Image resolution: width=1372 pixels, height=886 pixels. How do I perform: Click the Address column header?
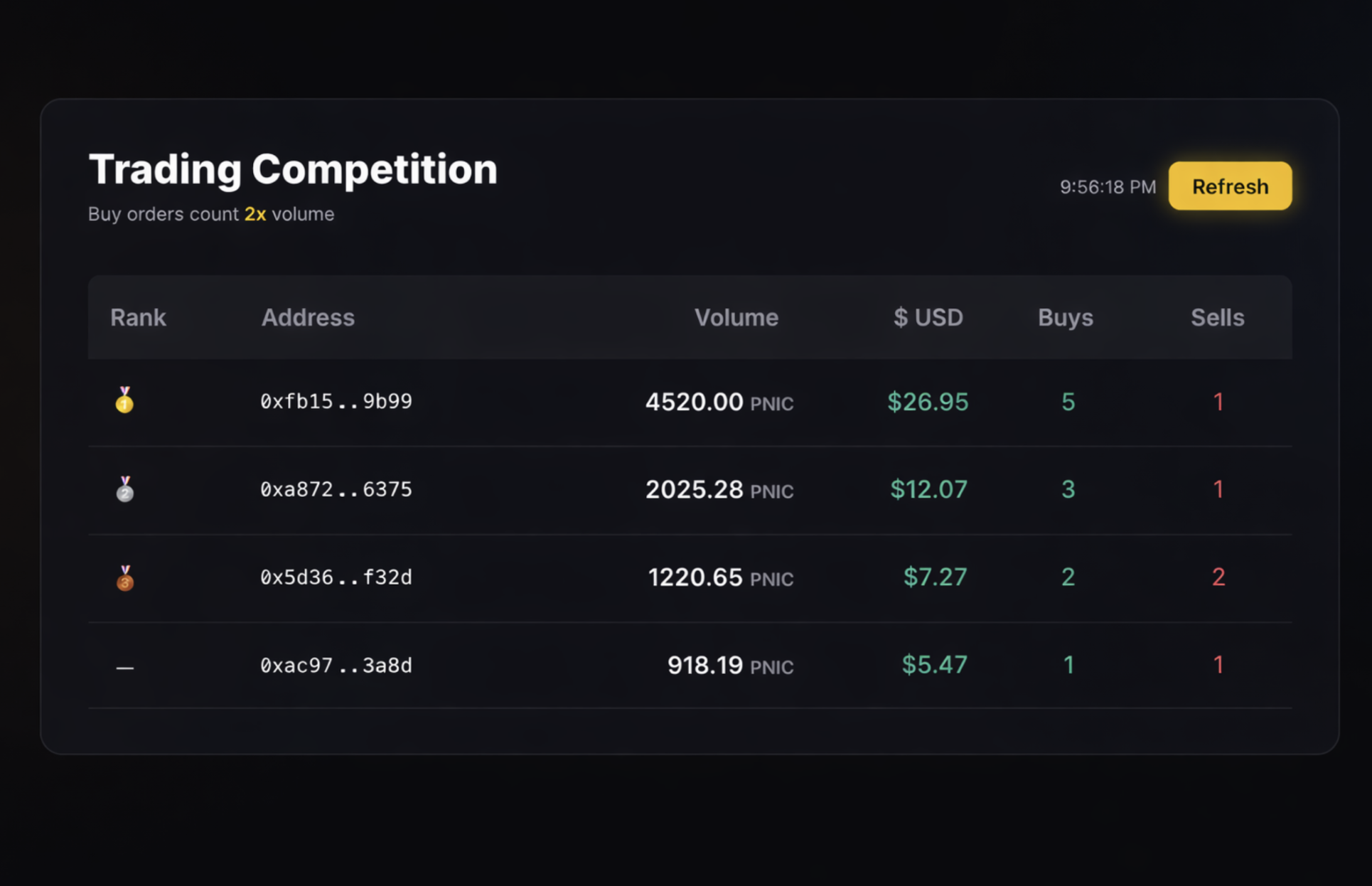coord(308,317)
